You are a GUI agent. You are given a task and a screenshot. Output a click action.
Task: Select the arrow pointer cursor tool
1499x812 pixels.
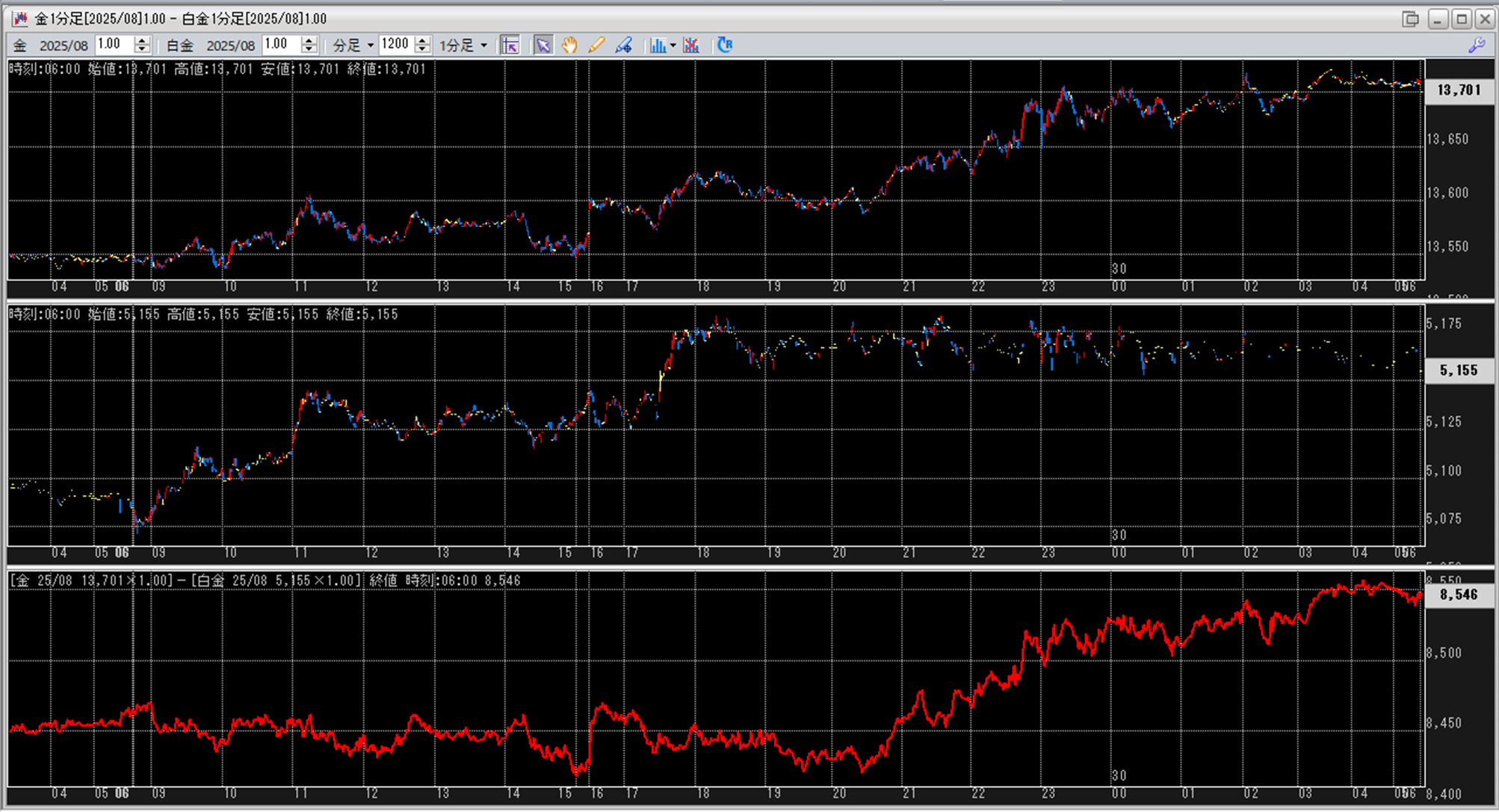click(x=543, y=46)
